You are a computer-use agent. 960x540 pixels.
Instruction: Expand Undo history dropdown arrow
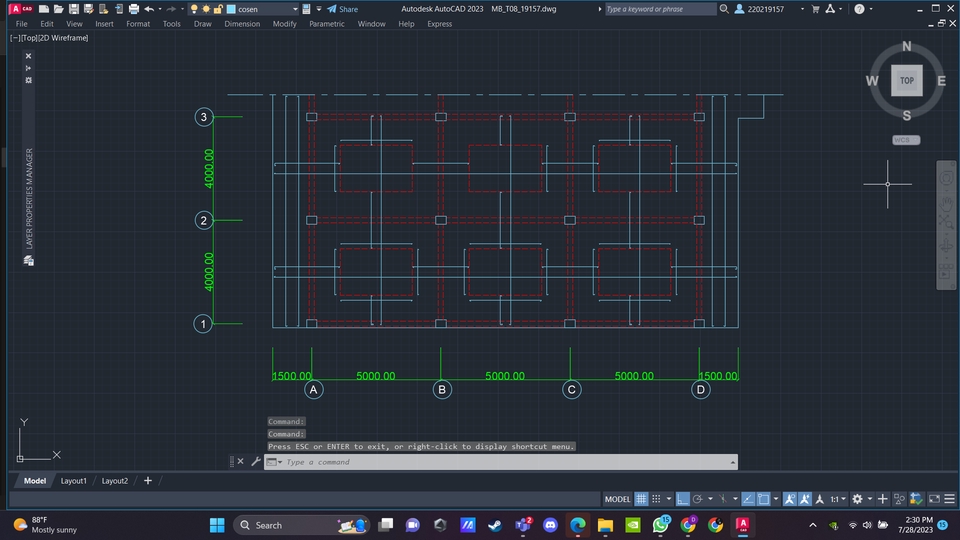click(x=160, y=9)
